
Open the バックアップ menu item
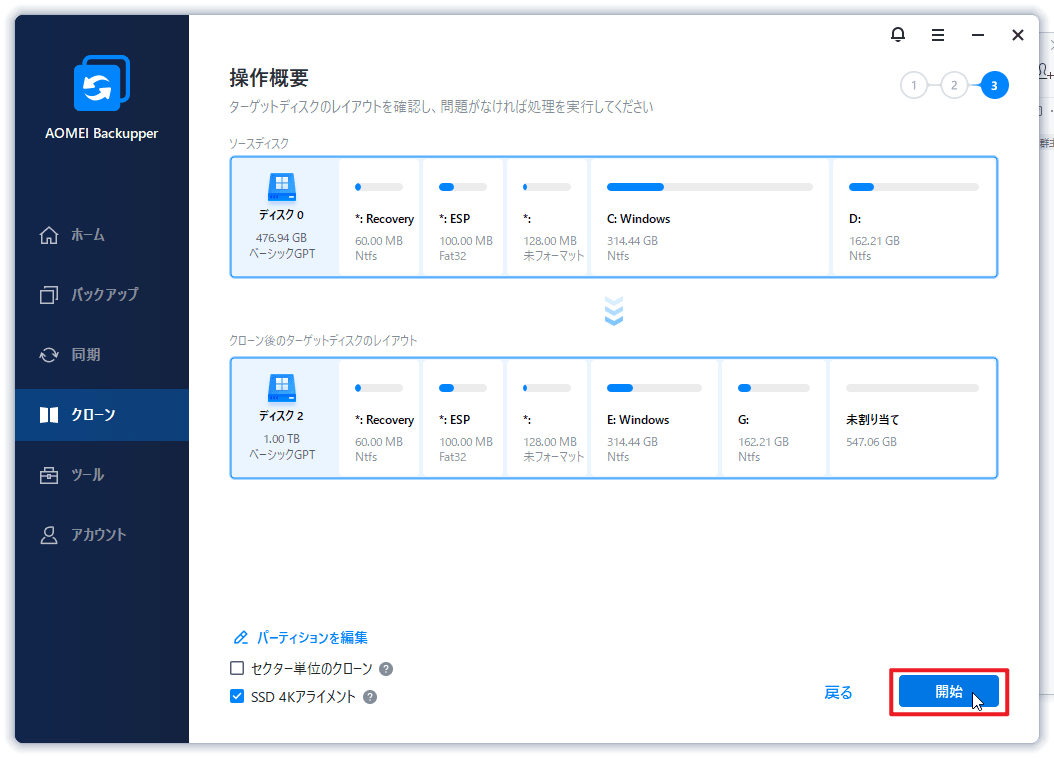click(102, 294)
